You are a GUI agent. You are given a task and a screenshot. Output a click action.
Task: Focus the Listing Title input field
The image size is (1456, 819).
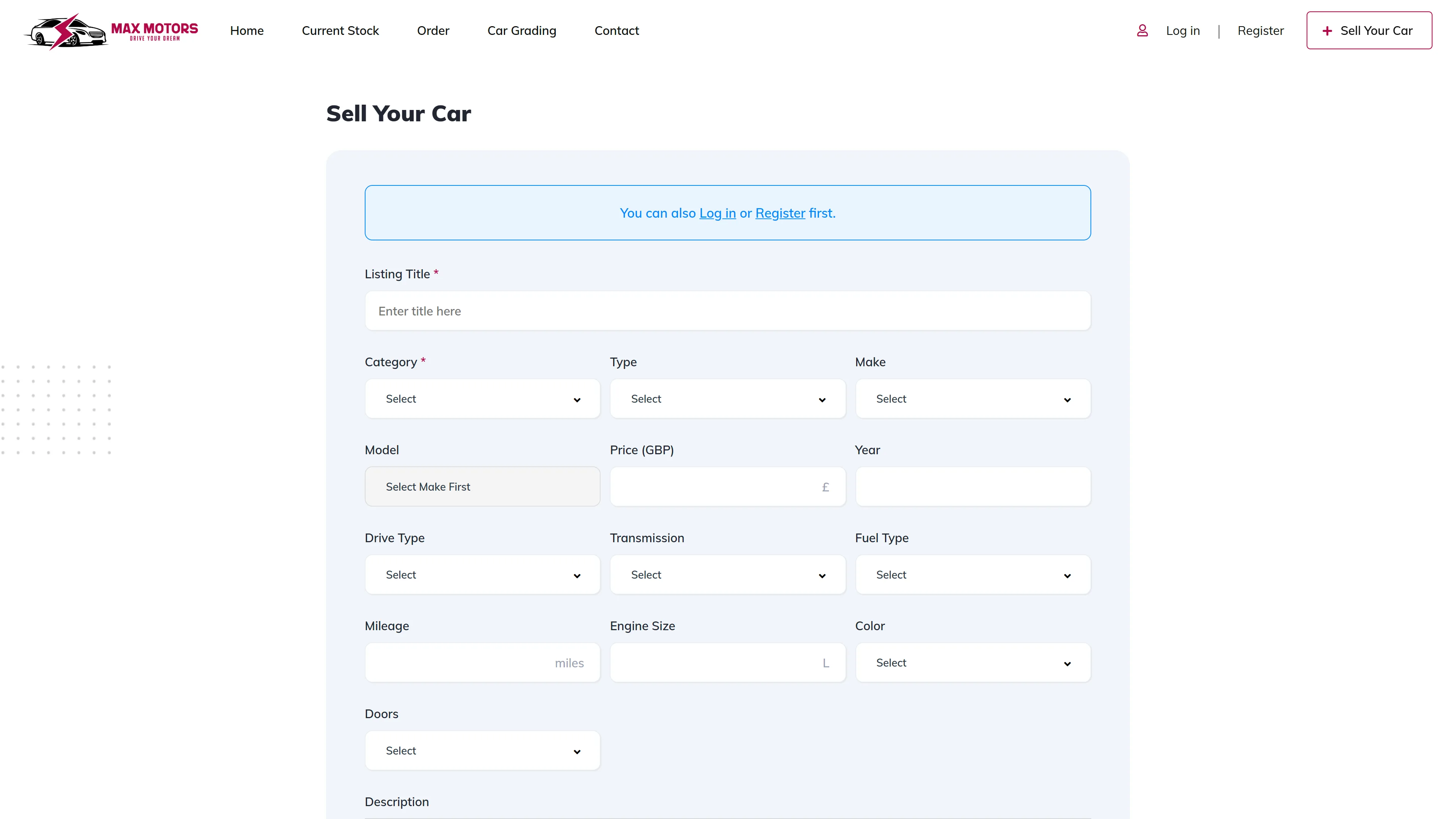tap(727, 311)
